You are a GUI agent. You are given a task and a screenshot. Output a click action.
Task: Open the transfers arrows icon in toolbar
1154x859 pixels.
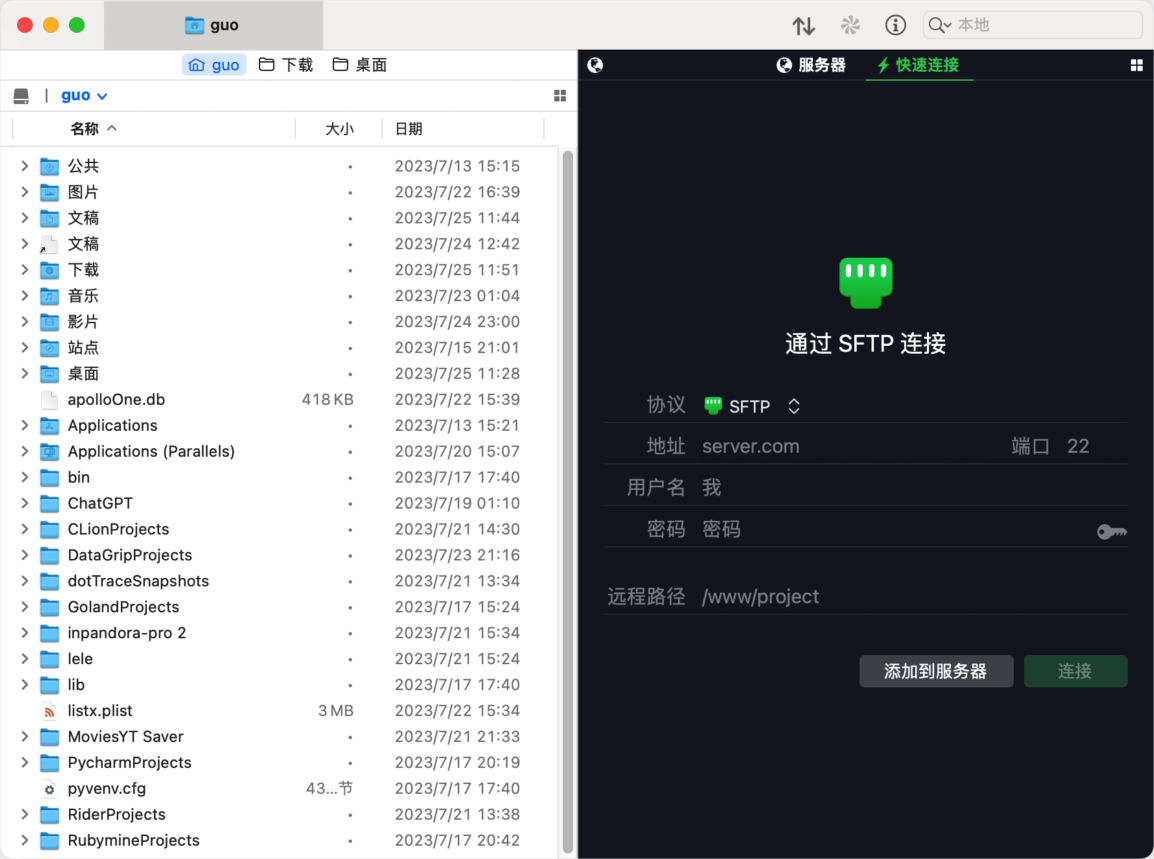[803, 26]
